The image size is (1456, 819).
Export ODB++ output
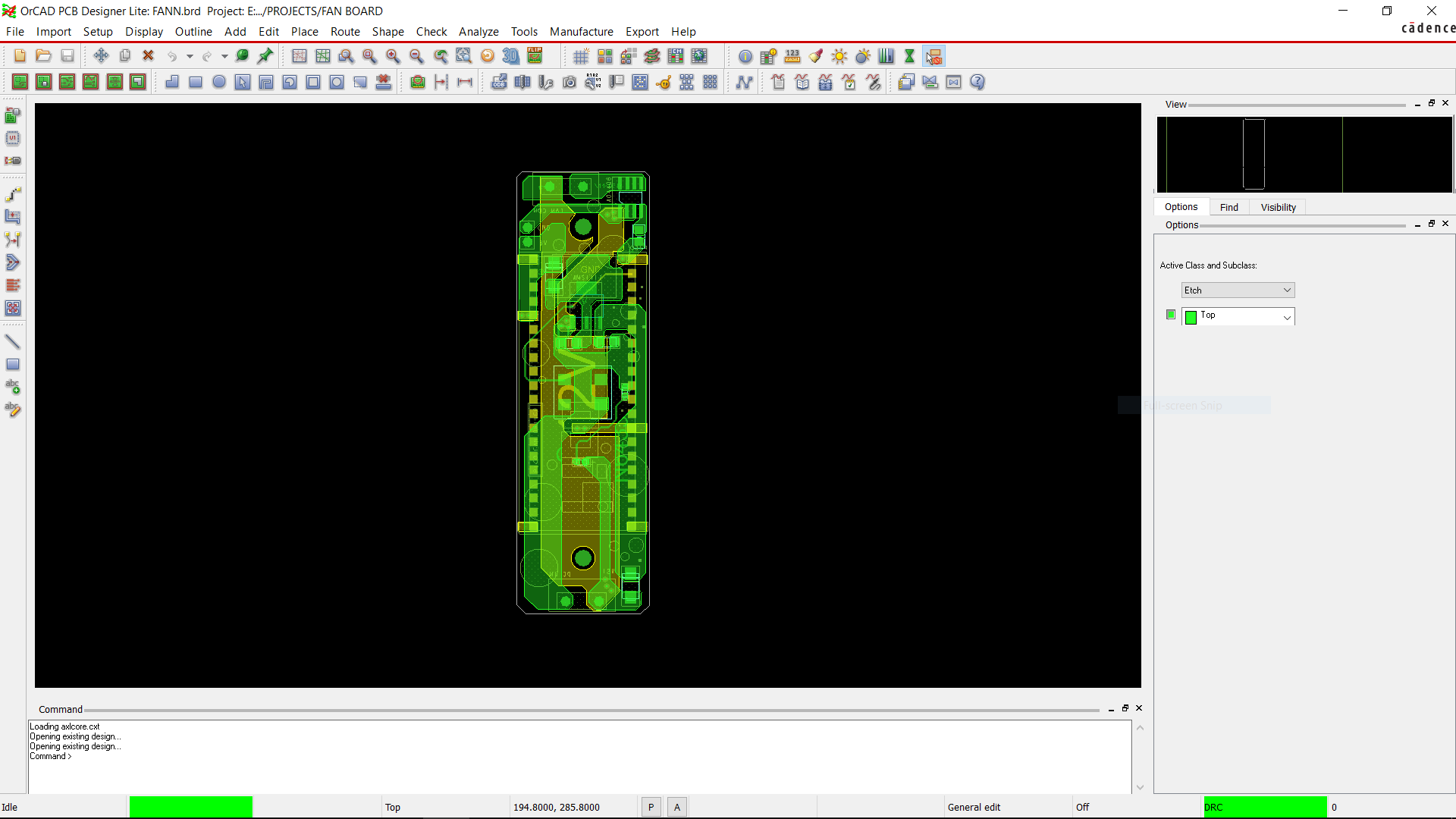pos(499,82)
